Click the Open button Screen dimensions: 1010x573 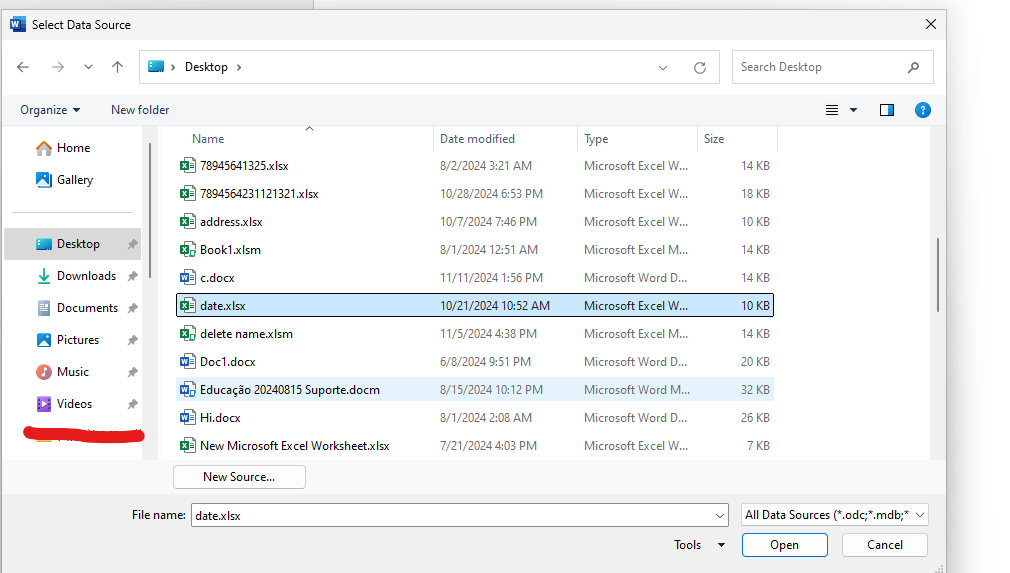pos(785,545)
